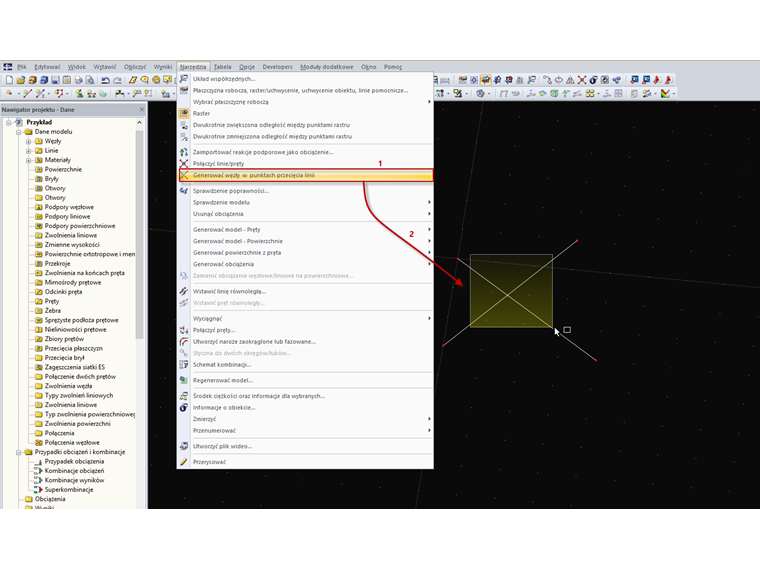This screenshot has width=760, height=570.
Task: Select the new node tool
Action: pos(9,93)
